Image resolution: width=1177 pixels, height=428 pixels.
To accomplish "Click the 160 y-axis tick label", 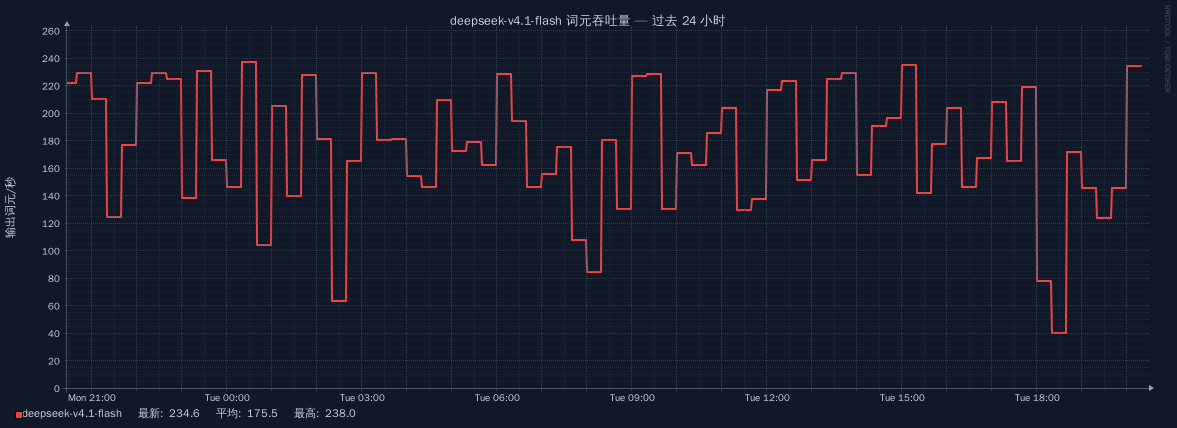I will coord(52,168).
